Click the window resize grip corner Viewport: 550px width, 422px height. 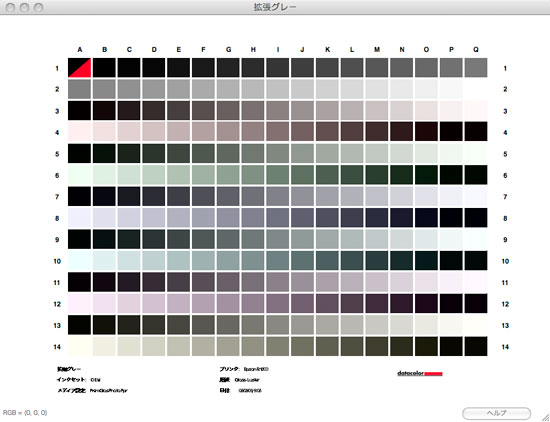(x=546, y=417)
